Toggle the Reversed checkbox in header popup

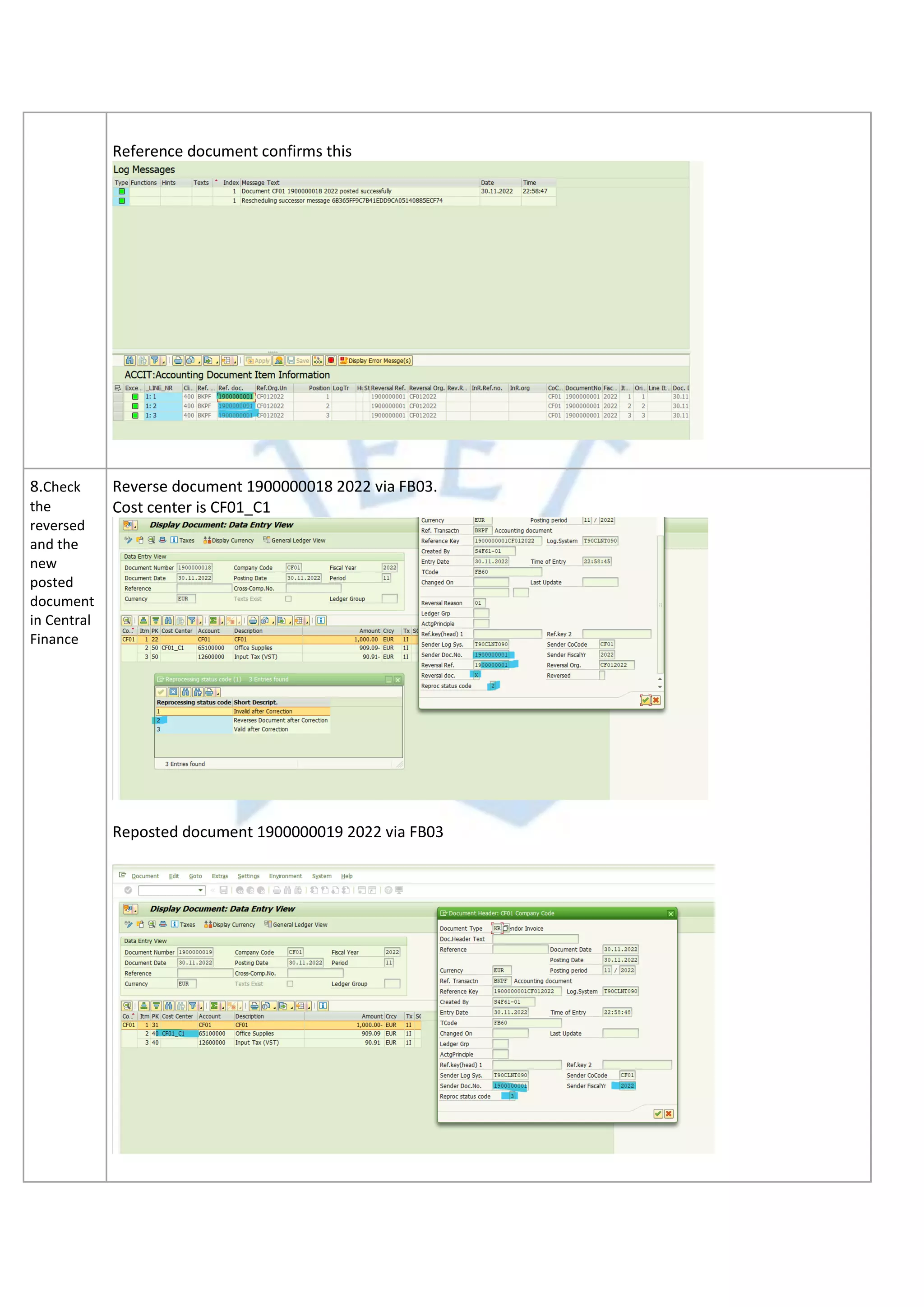[x=602, y=675]
